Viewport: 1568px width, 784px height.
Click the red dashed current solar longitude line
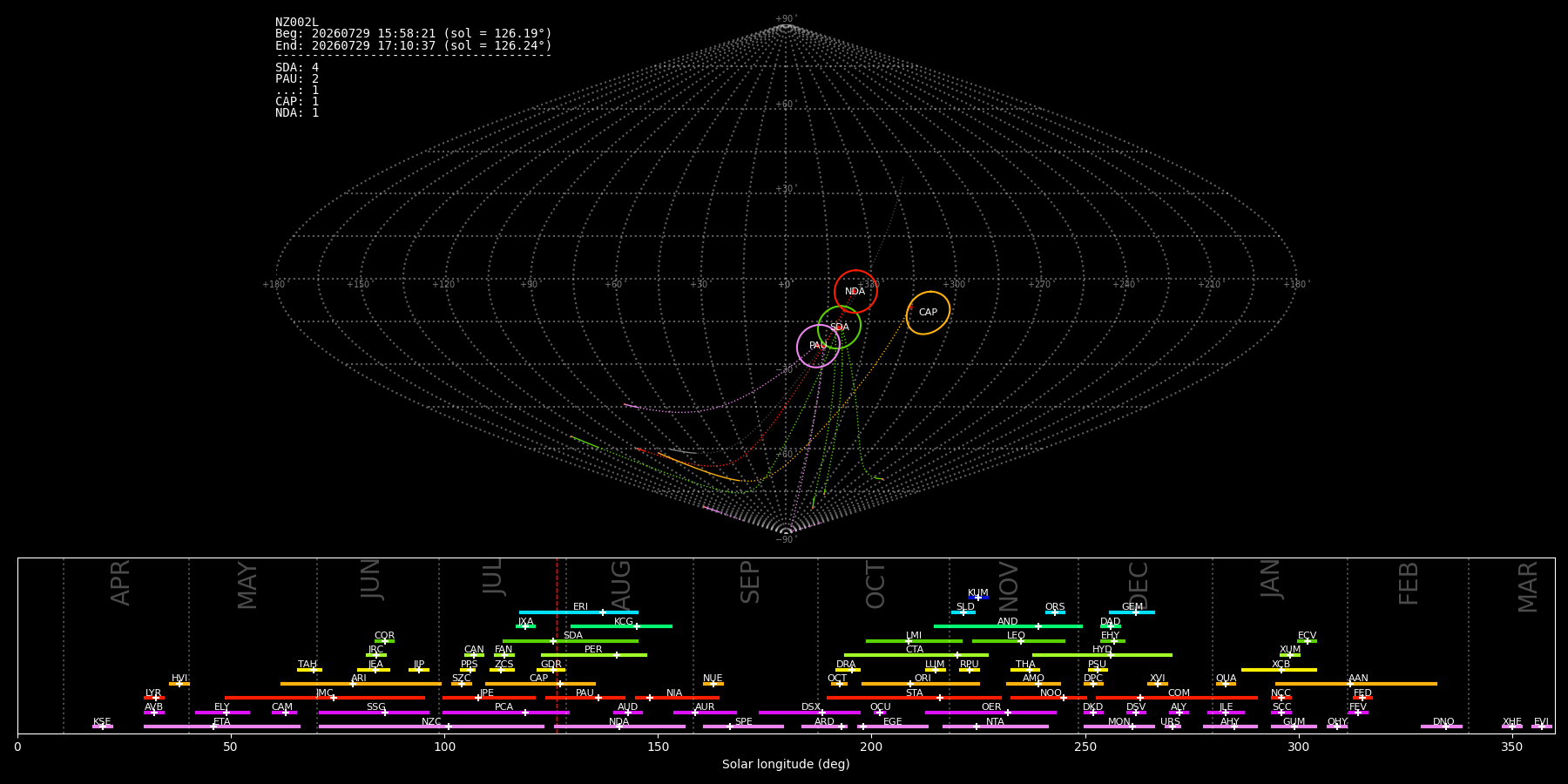(557, 645)
